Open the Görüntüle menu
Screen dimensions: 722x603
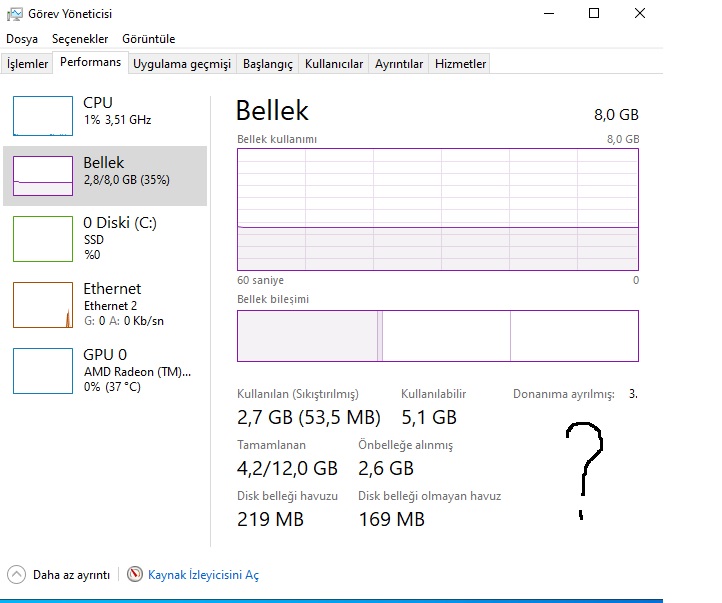click(x=148, y=39)
